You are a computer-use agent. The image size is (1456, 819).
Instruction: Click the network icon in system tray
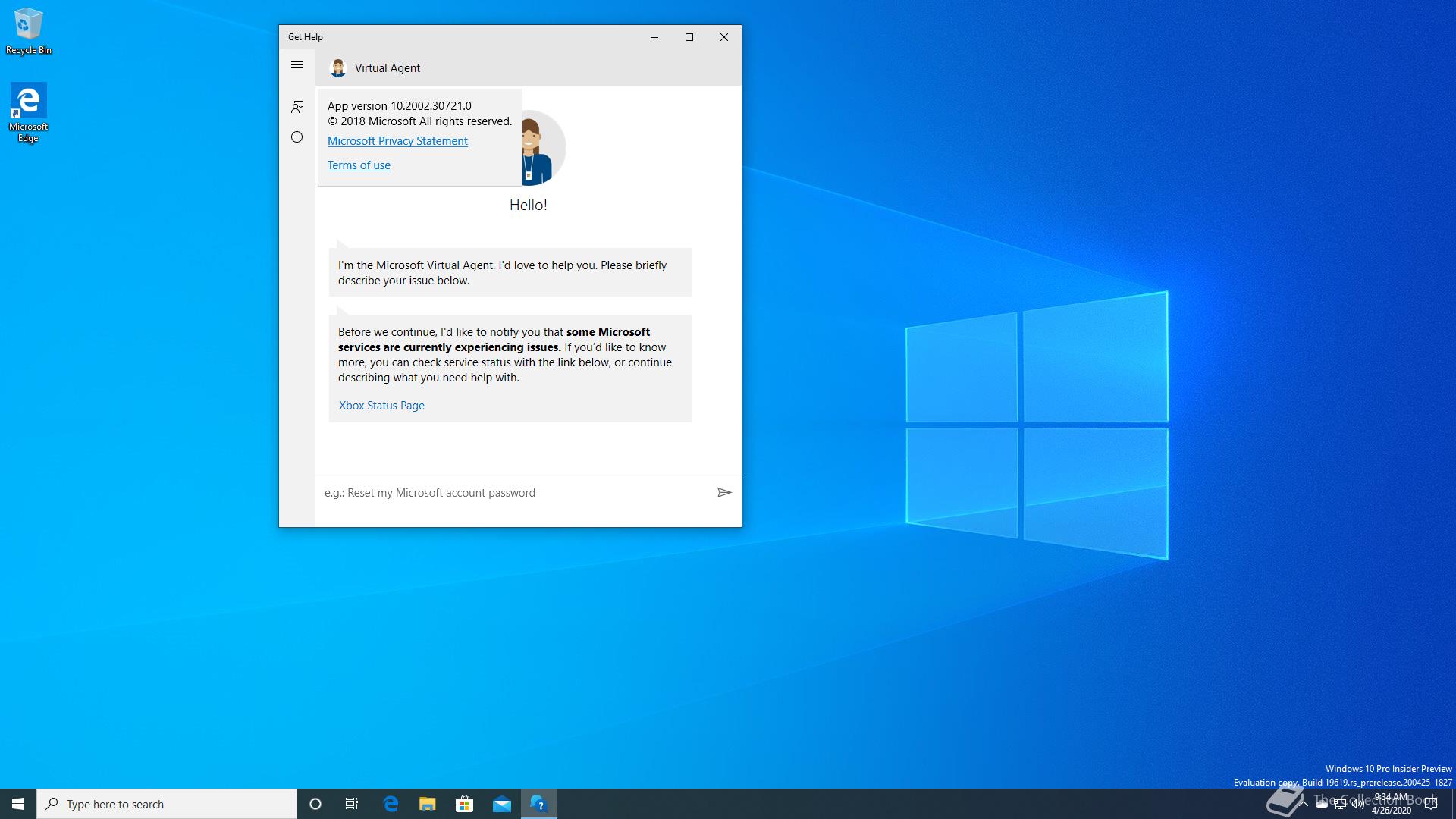click(1340, 805)
